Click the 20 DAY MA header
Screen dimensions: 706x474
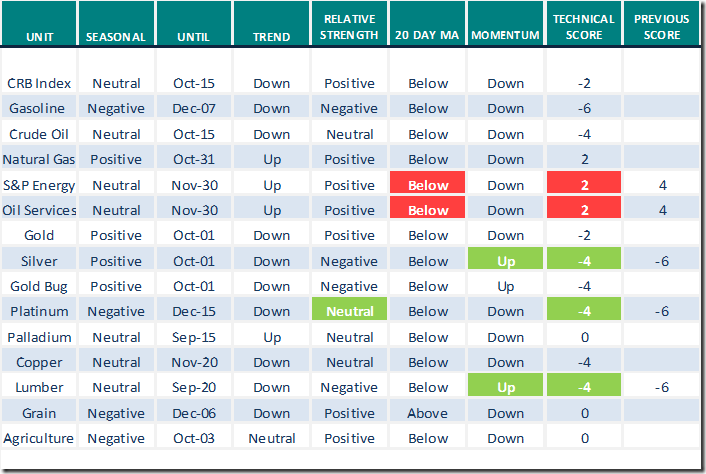(427, 36)
